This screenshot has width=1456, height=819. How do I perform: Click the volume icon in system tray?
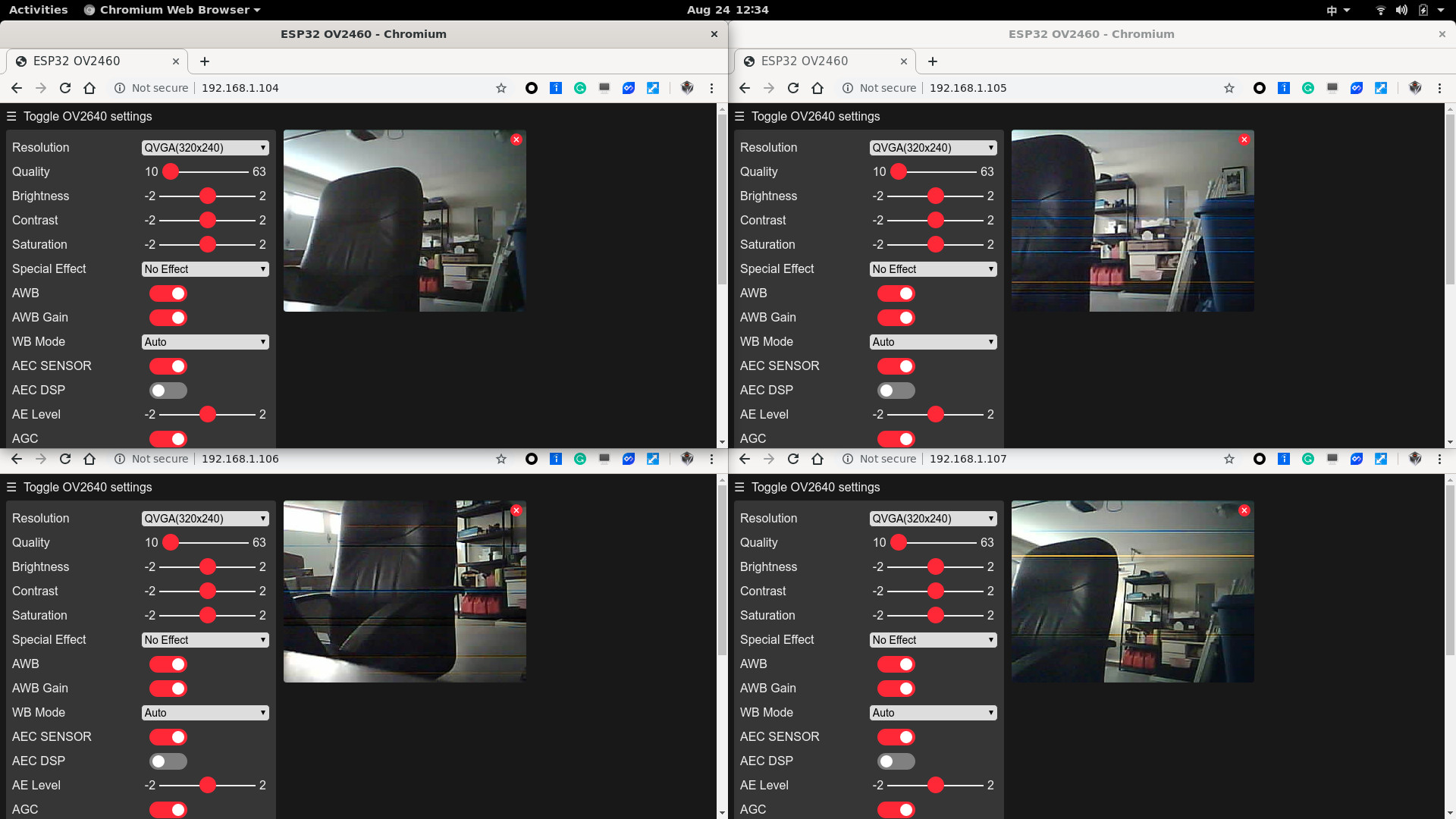point(1401,10)
